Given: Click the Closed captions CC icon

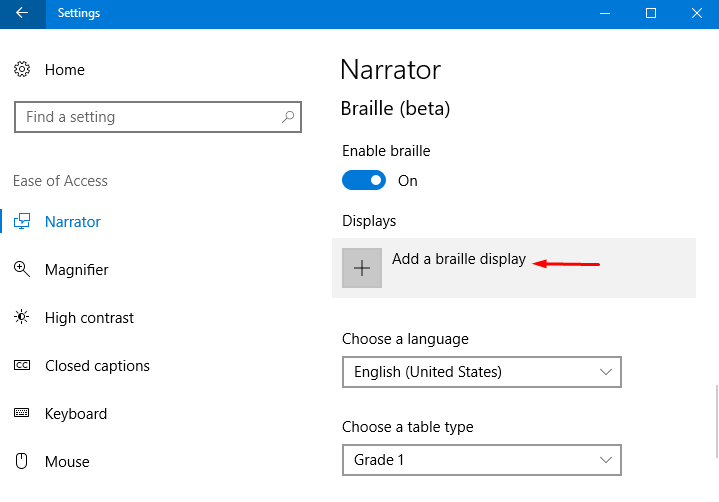Looking at the screenshot, I should [x=22, y=365].
